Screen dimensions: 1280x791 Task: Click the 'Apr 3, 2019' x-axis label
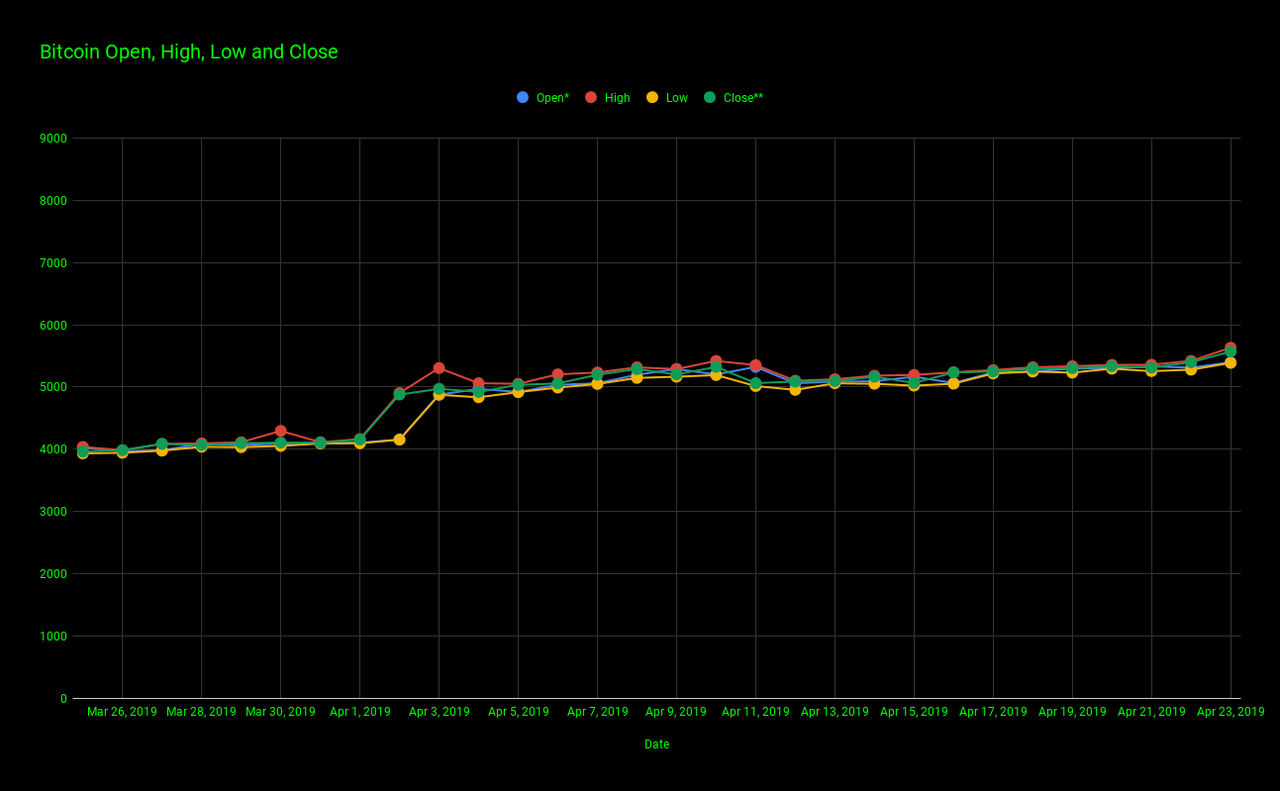439,712
